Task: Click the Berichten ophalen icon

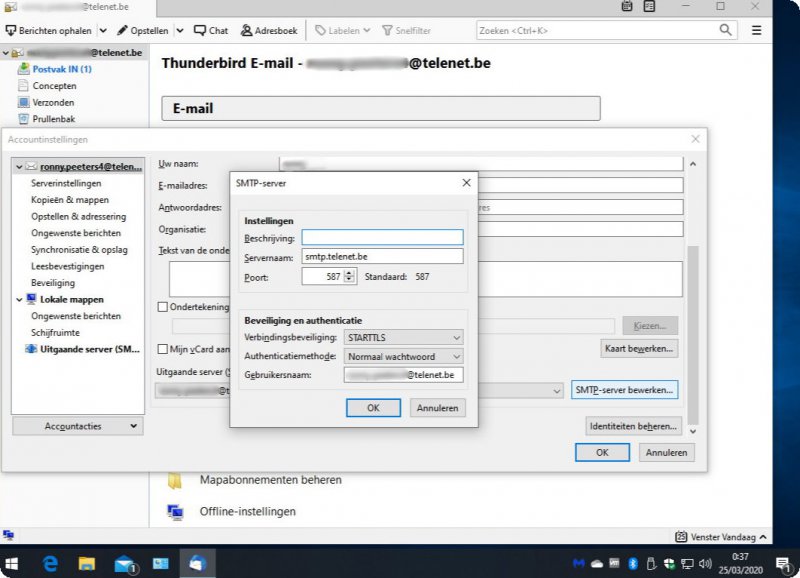Action: click(11, 31)
